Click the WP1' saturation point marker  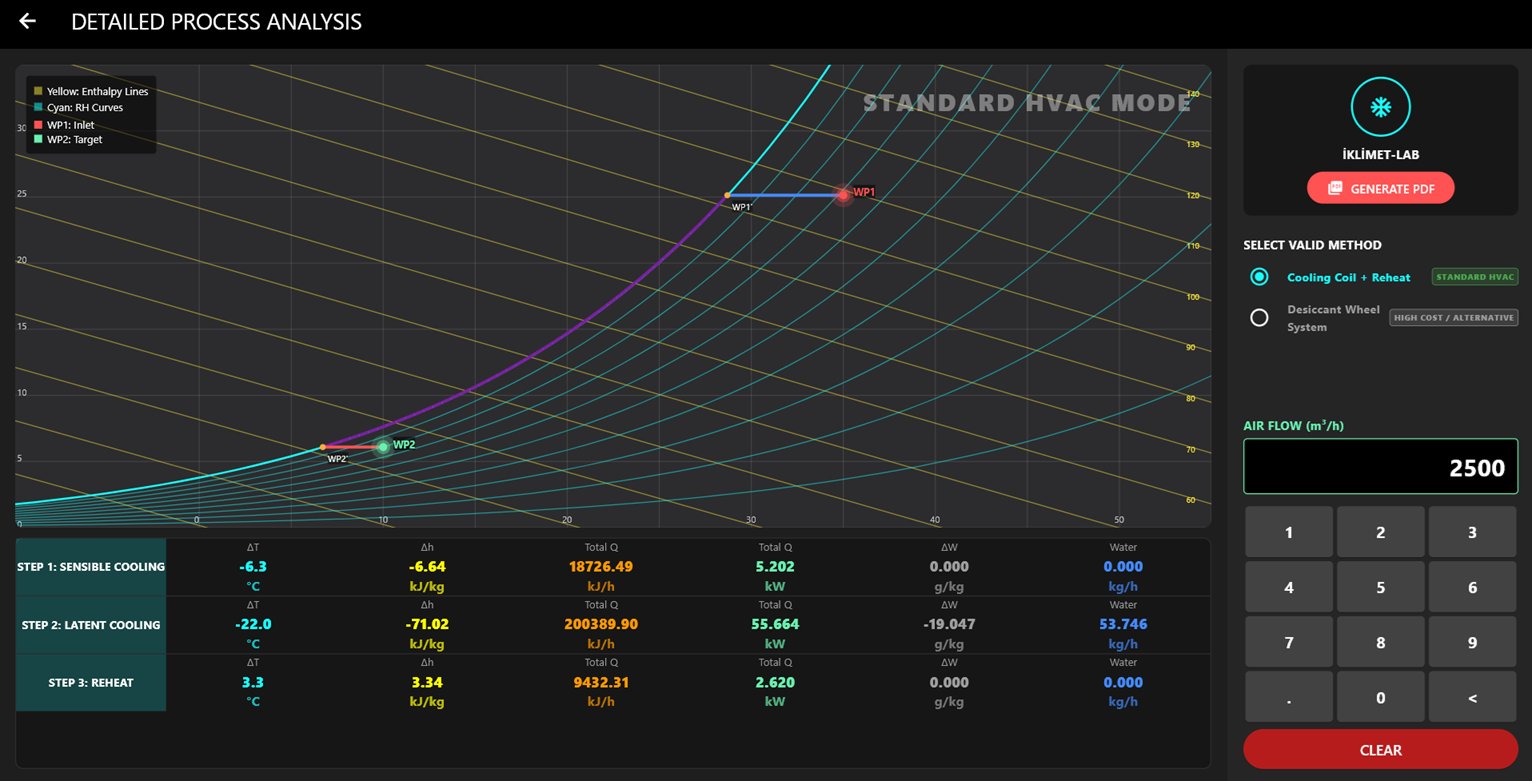728,195
